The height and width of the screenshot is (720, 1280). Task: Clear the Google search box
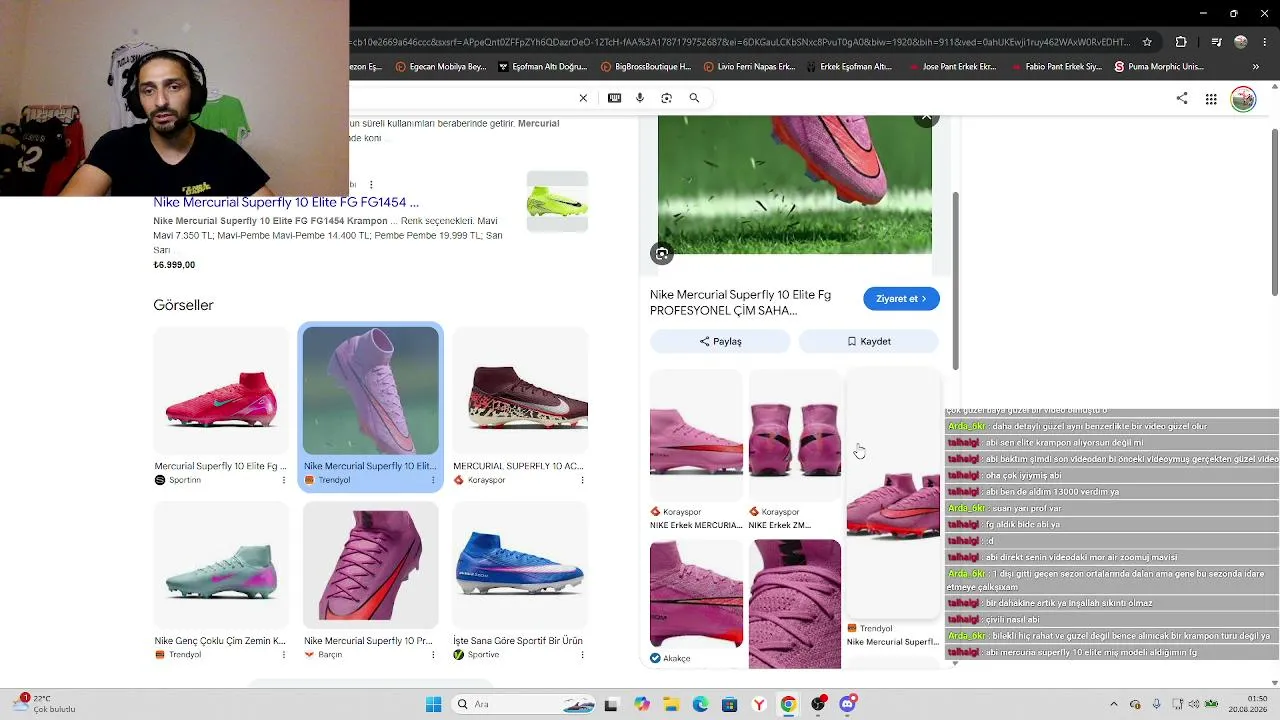(x=583, y=98)
